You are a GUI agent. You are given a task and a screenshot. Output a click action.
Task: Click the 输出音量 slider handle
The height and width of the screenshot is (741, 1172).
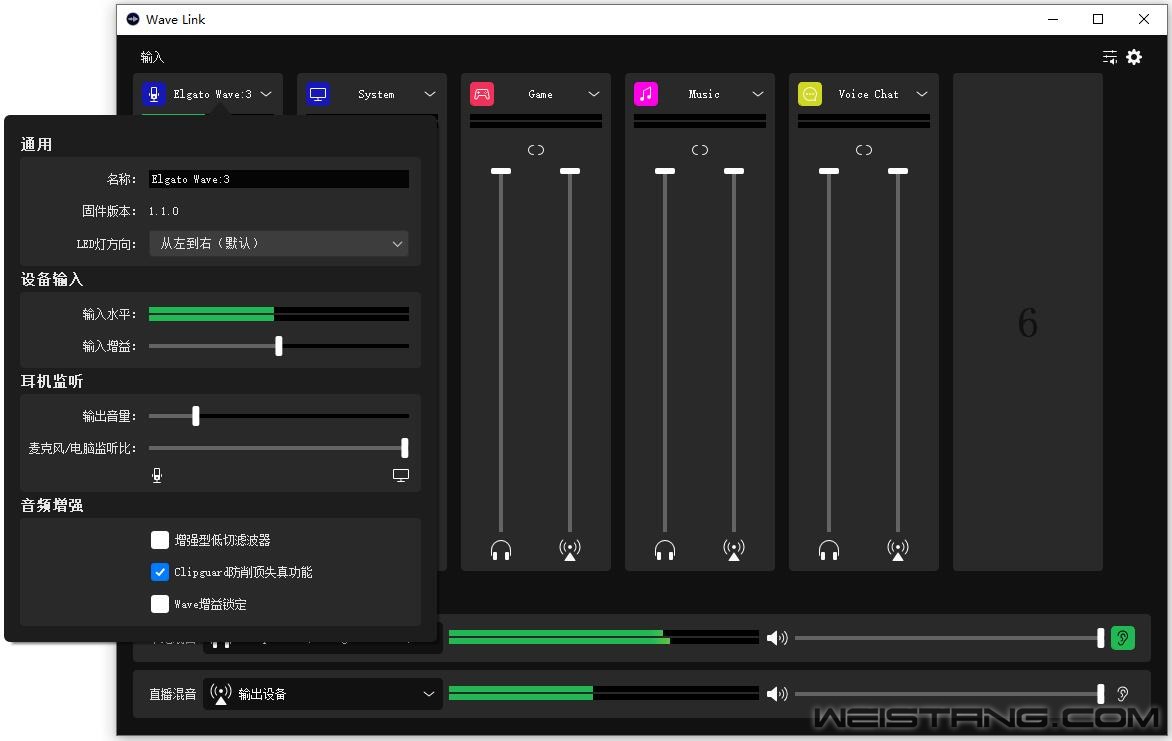tap(196, 416)
